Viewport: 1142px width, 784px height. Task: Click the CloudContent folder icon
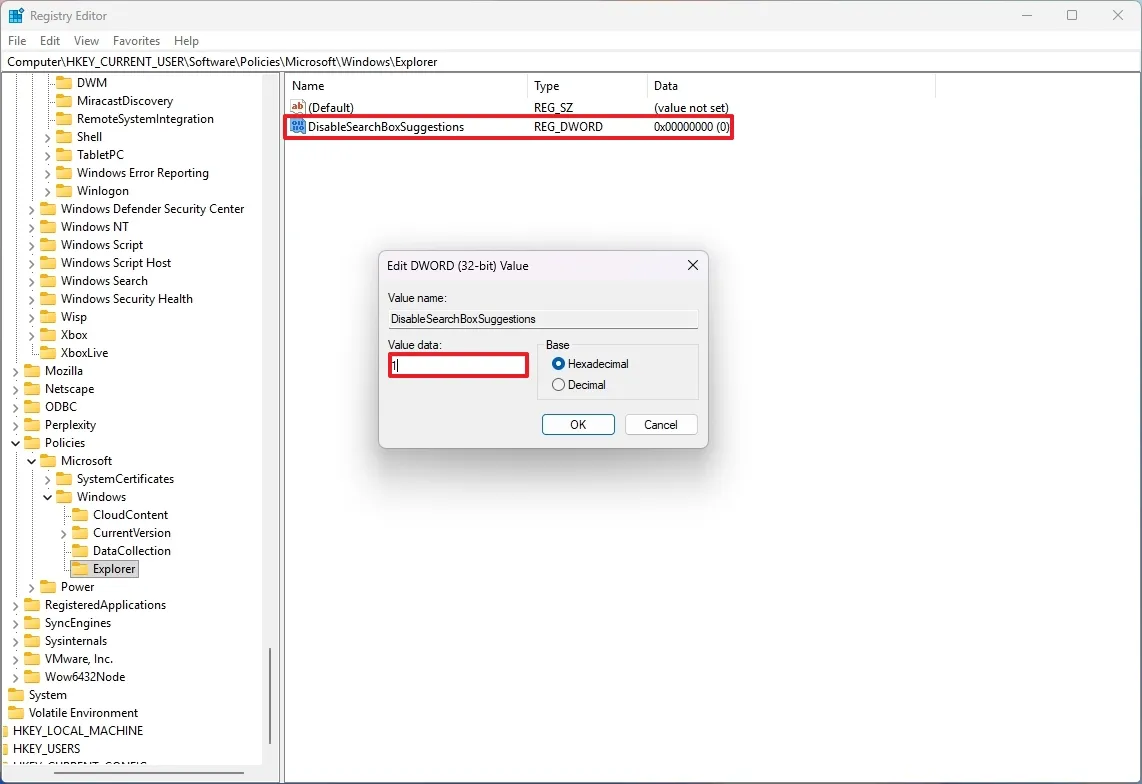pyautogui.click(x=80, y=514)
